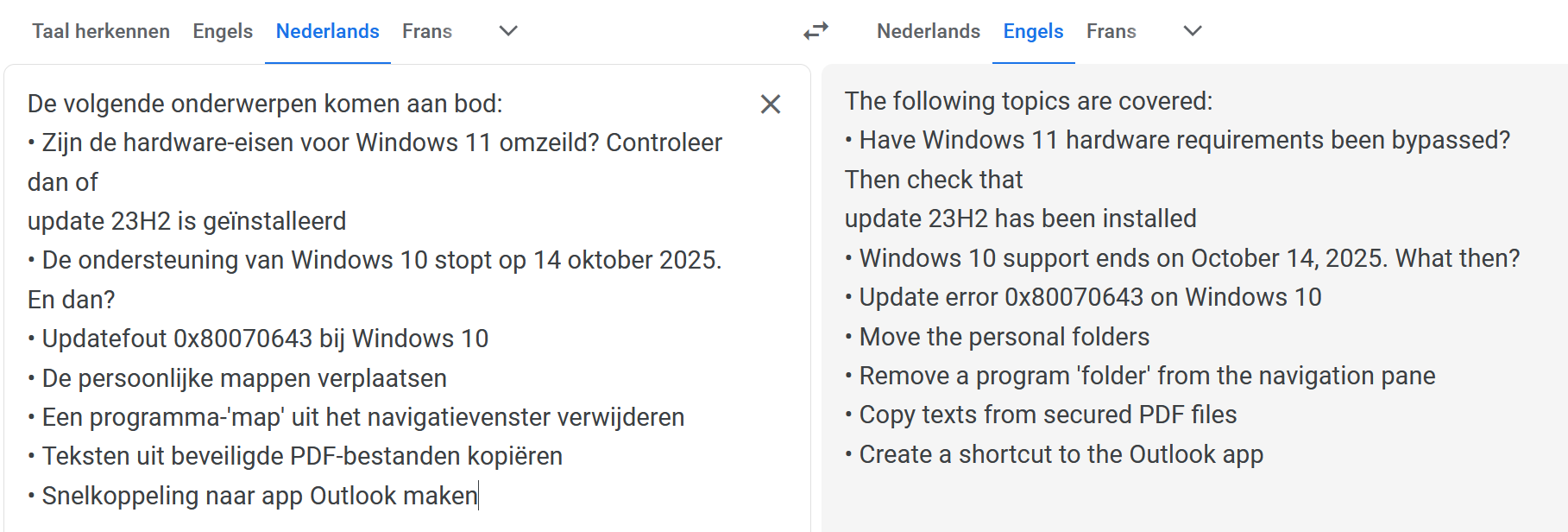Choose Frans as the source language
The height and width of the screenshot is (532, 1568).
pyautogui.click(x=427, y=31)
